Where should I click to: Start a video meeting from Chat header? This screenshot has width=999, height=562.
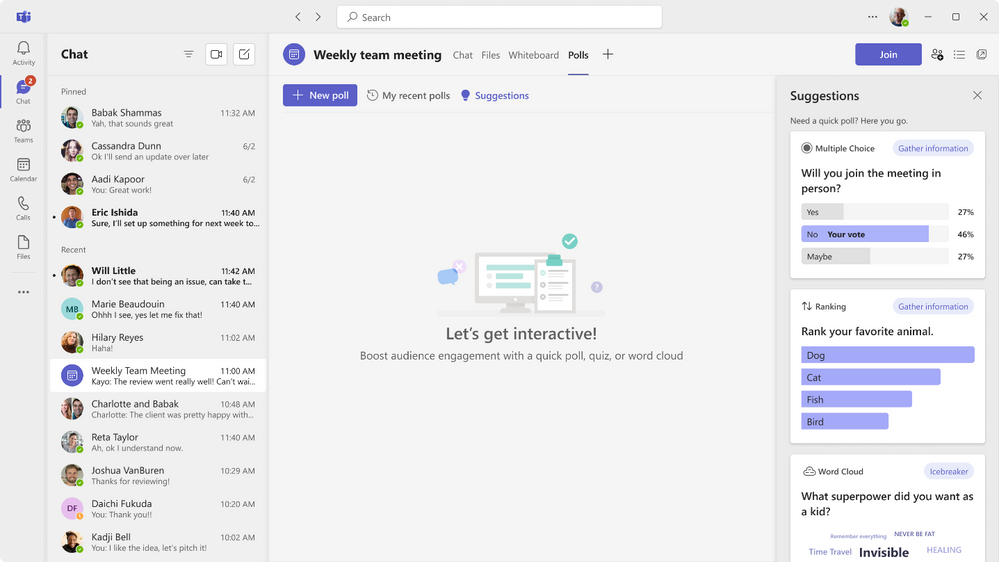(x=217, y=54)
